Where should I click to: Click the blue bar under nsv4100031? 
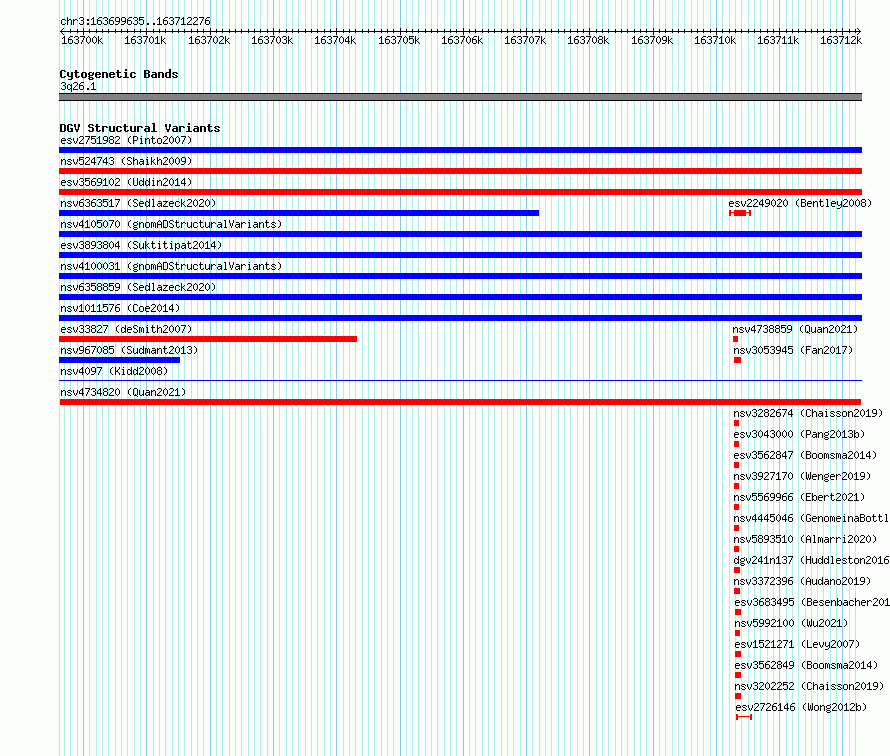point(460,276)
